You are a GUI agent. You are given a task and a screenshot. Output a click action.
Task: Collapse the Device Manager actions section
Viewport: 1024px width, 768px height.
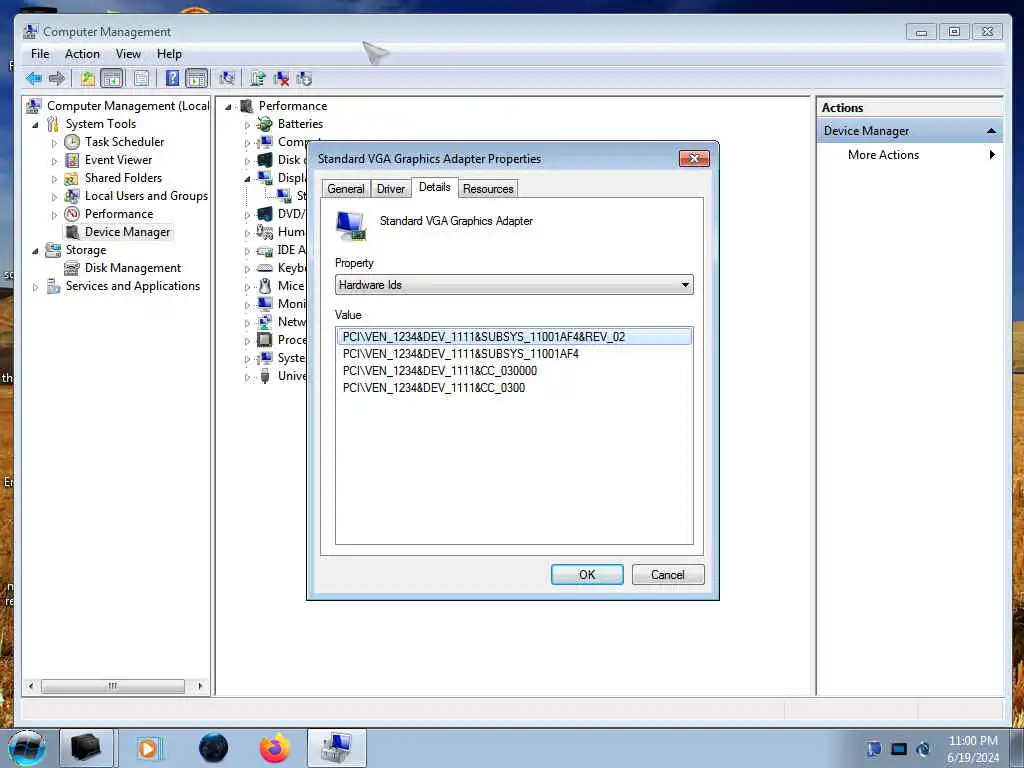coord(991,131)
